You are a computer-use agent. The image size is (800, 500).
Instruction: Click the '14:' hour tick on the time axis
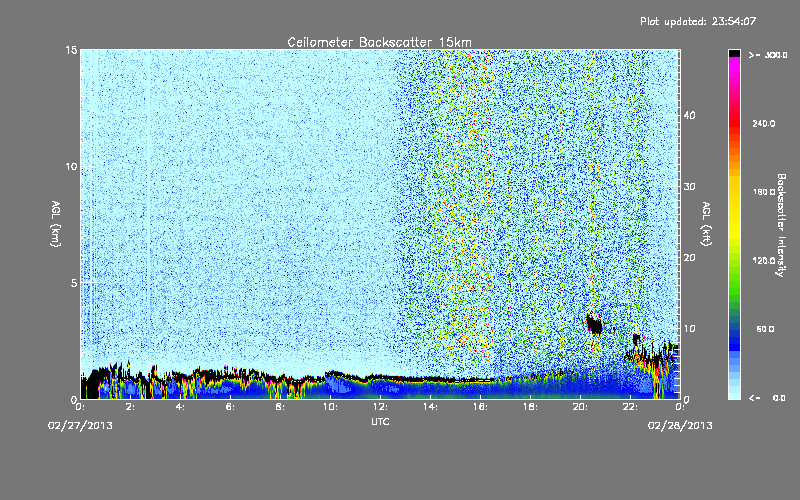(430, 407)
